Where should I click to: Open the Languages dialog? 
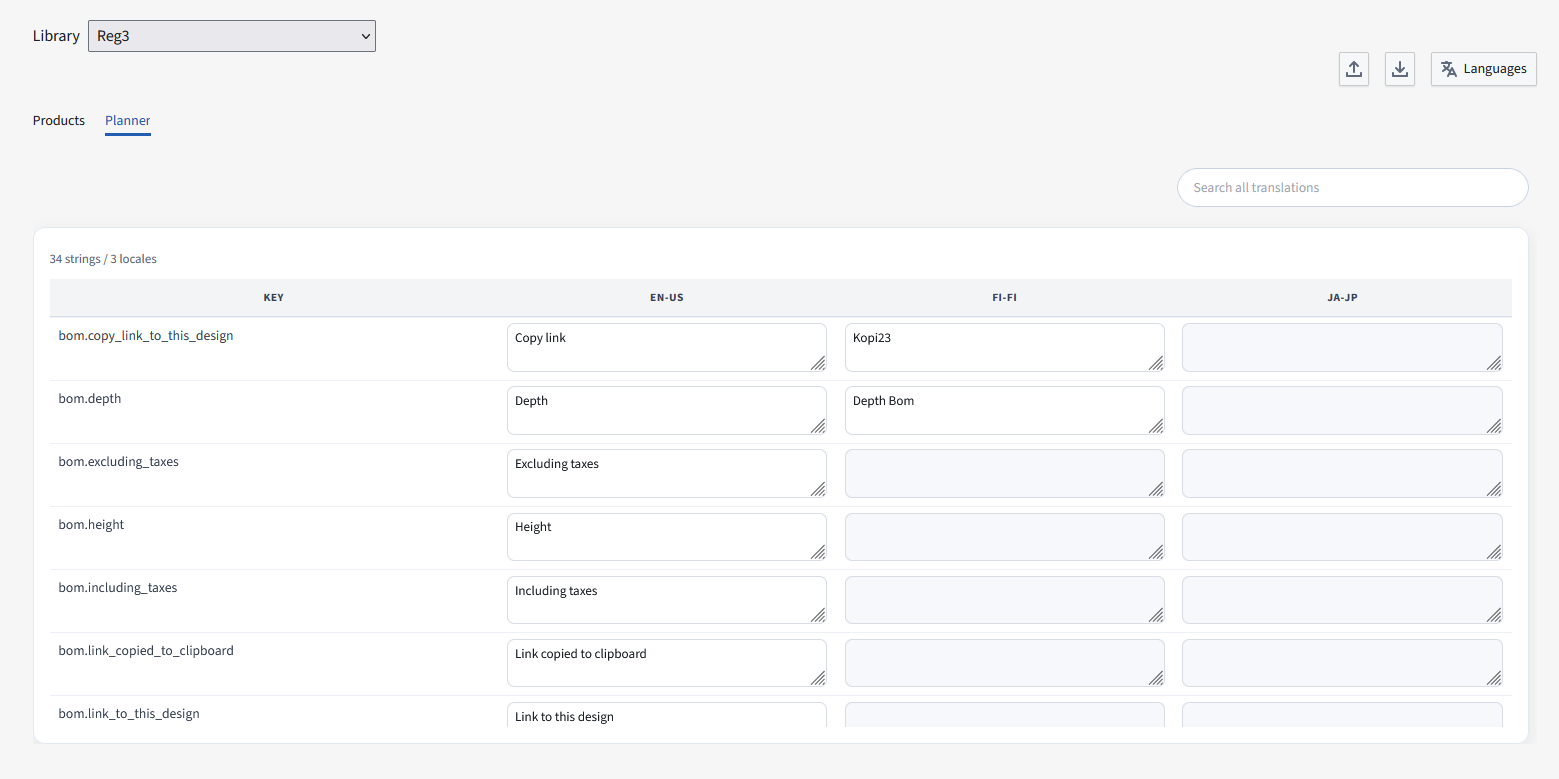pos(1483,68)
